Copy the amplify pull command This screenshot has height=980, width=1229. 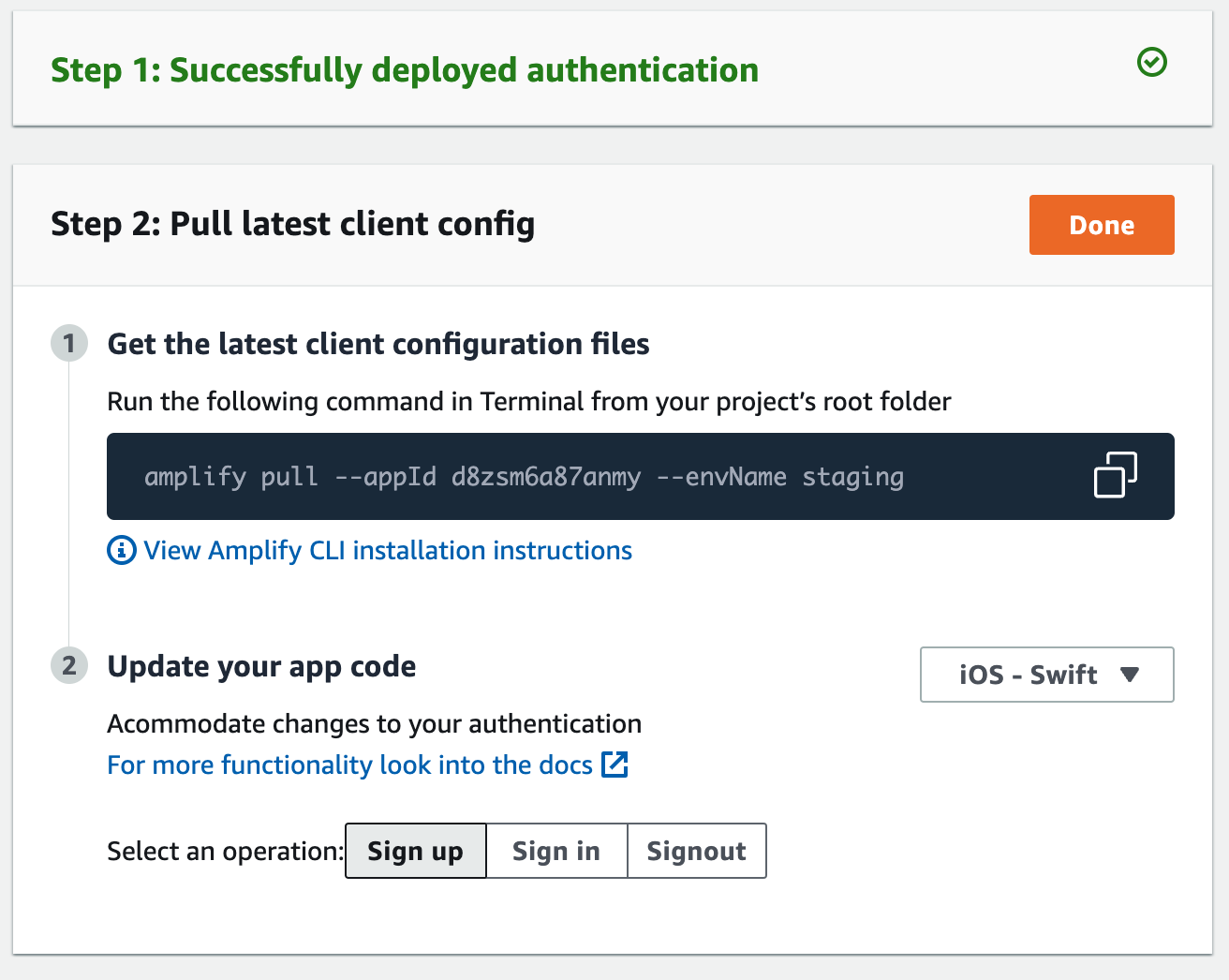(x=1115, y=475)
